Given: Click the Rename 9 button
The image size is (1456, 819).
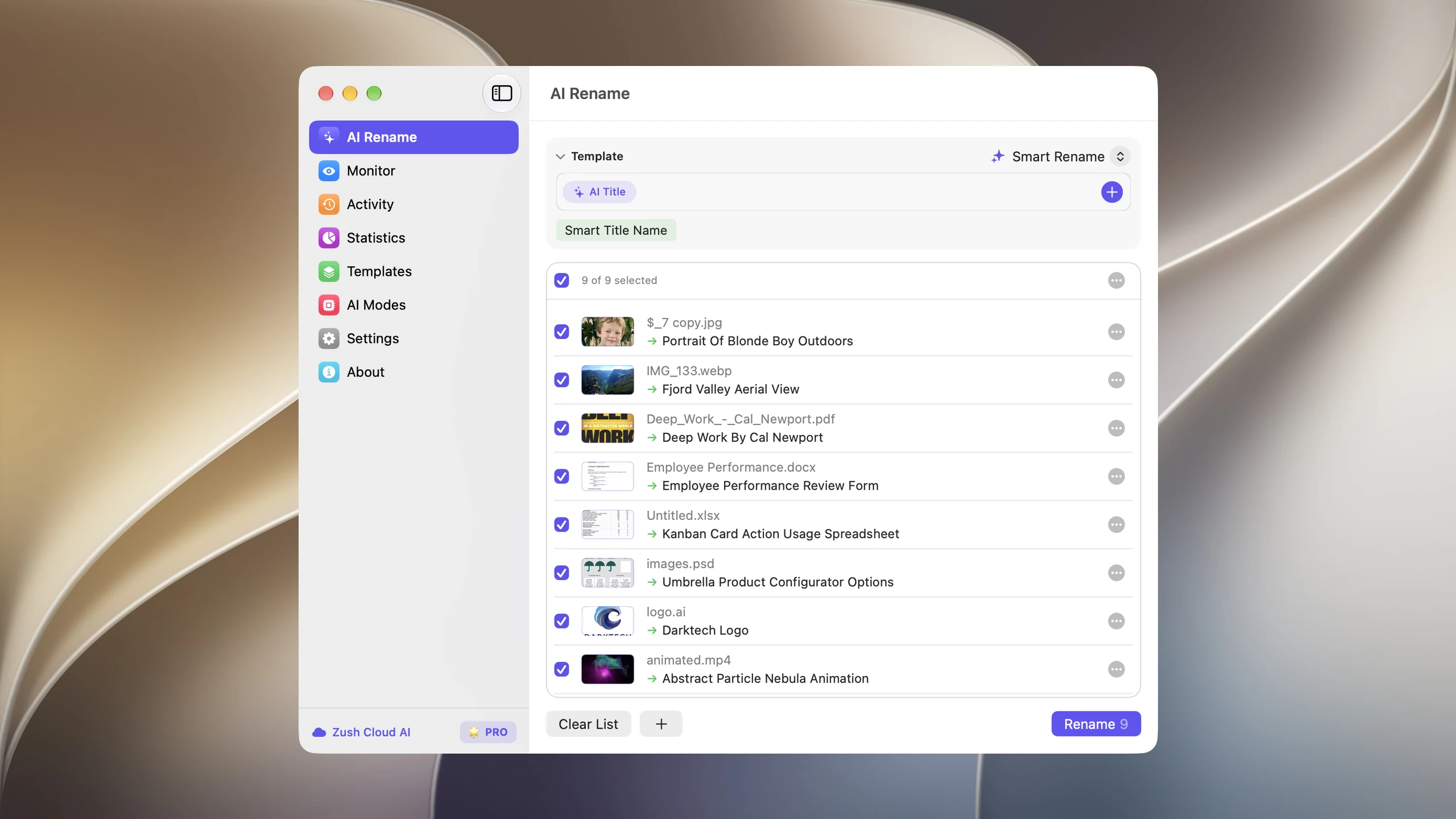Looking at the screenshot, I should pos(1095,724).
